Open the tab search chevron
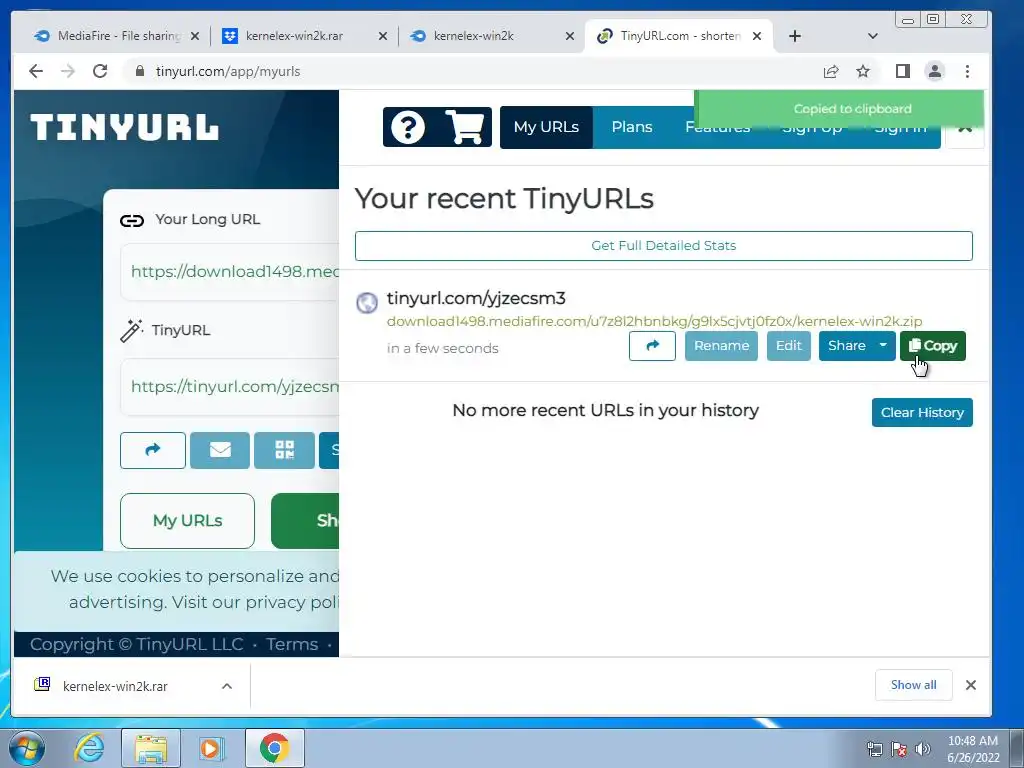 pos(872,36)
